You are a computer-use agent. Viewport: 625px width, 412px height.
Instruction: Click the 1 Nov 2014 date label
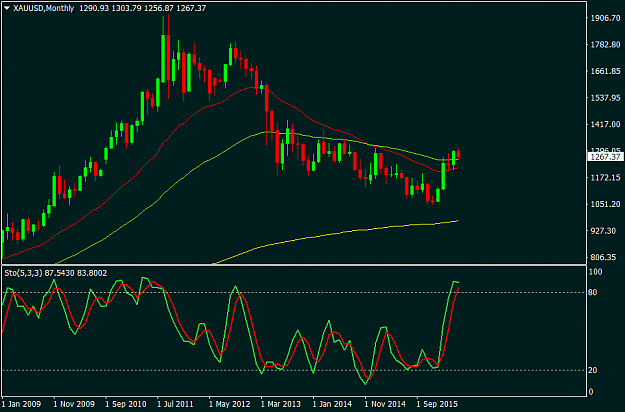point(385,404)
